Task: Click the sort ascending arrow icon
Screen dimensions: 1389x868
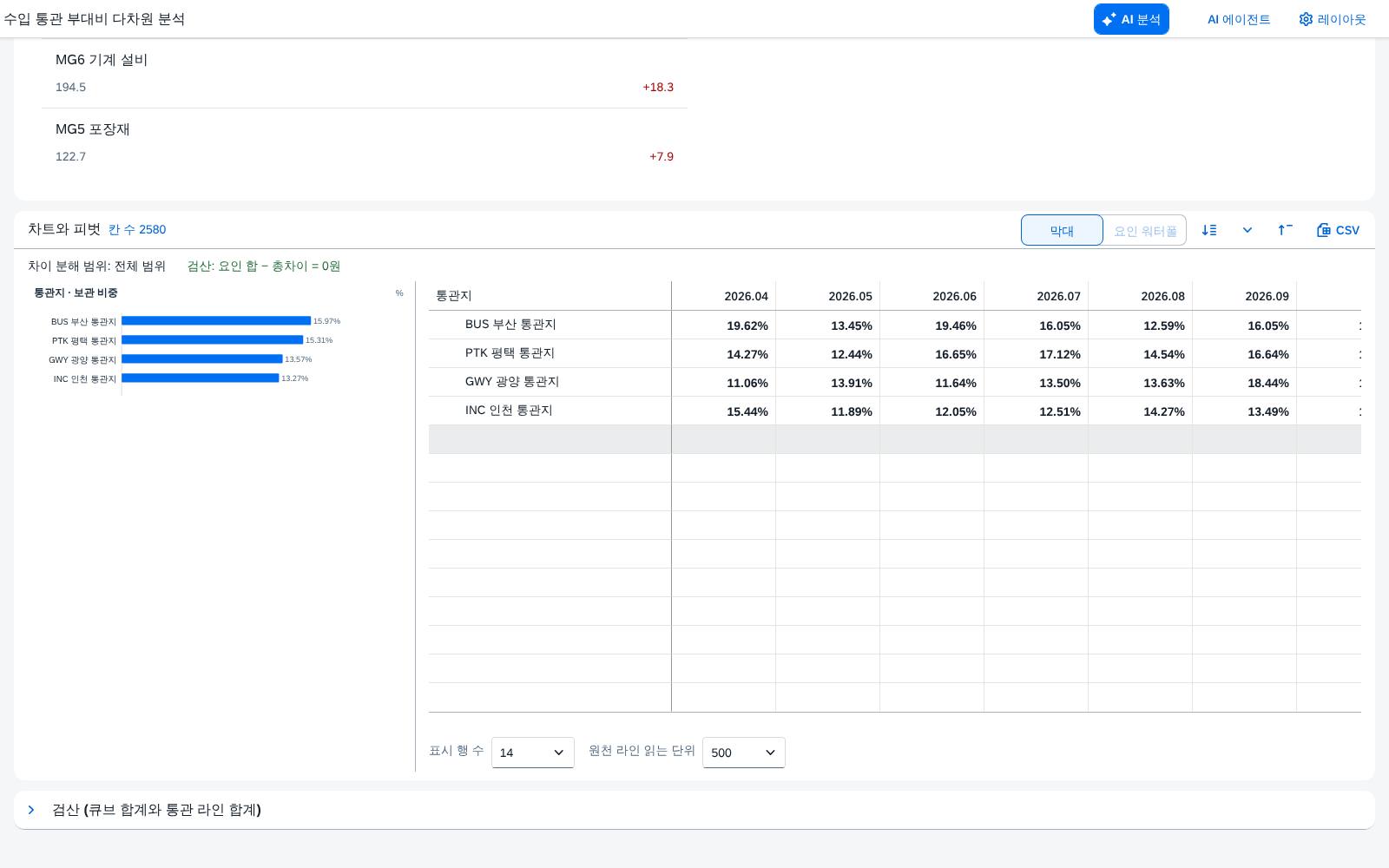Action: [1285, 230]
